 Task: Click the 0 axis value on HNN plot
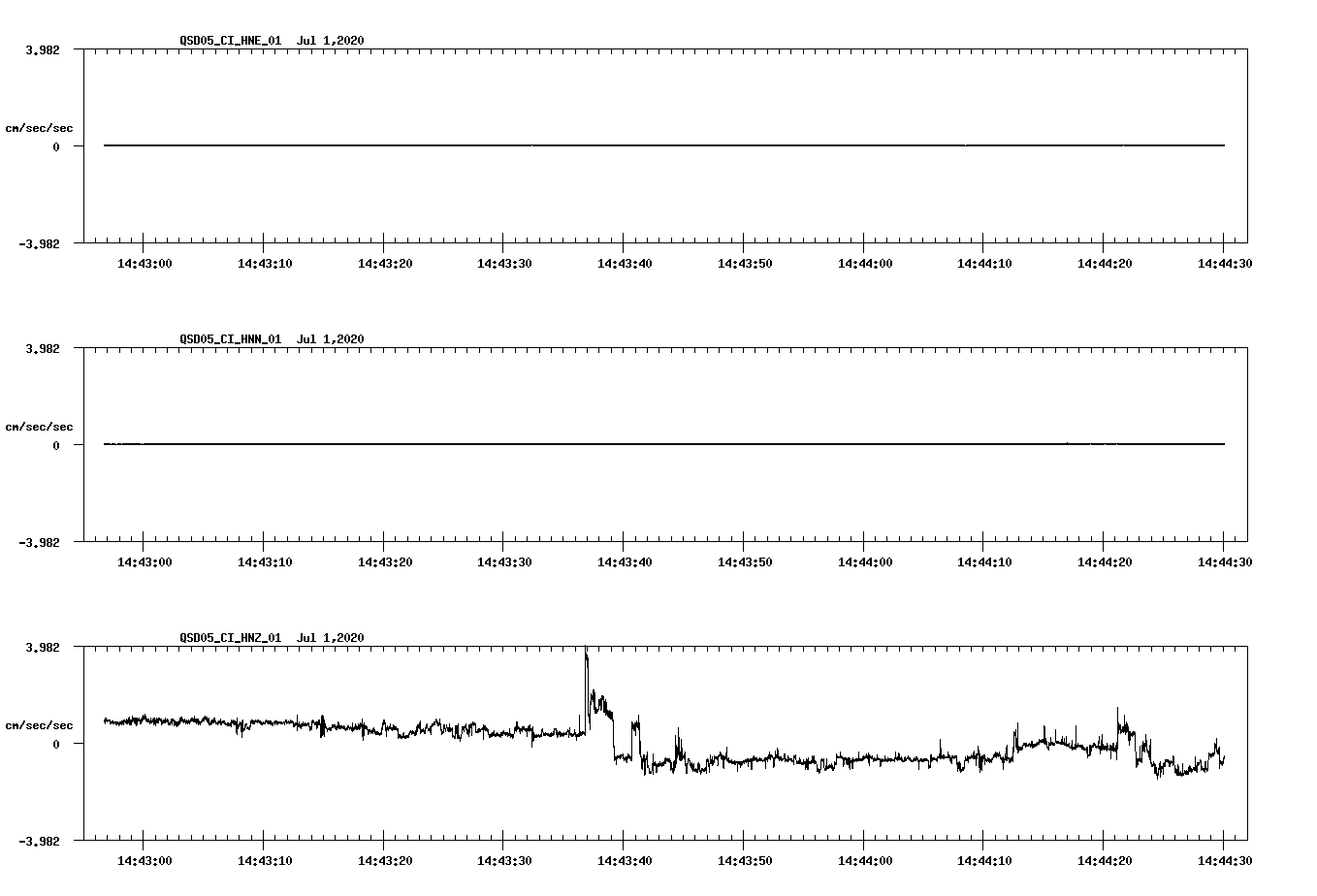tap(56, 446)
